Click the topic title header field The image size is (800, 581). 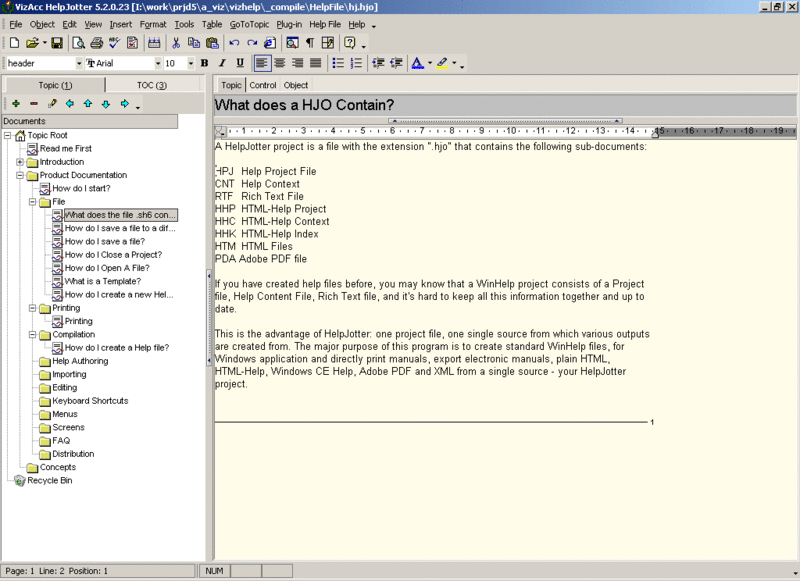tap(505, 105)
